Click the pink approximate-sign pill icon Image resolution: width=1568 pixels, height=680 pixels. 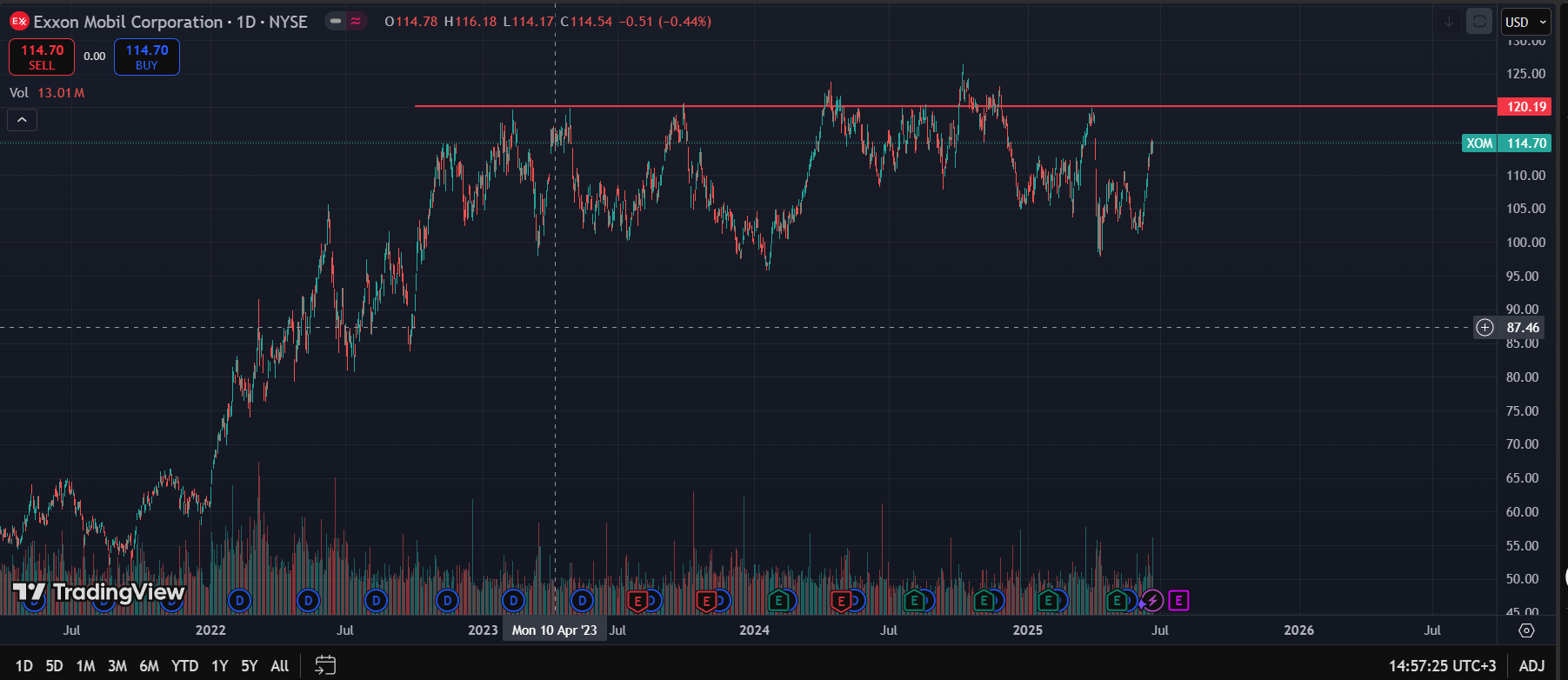click(x=356, y=21)
